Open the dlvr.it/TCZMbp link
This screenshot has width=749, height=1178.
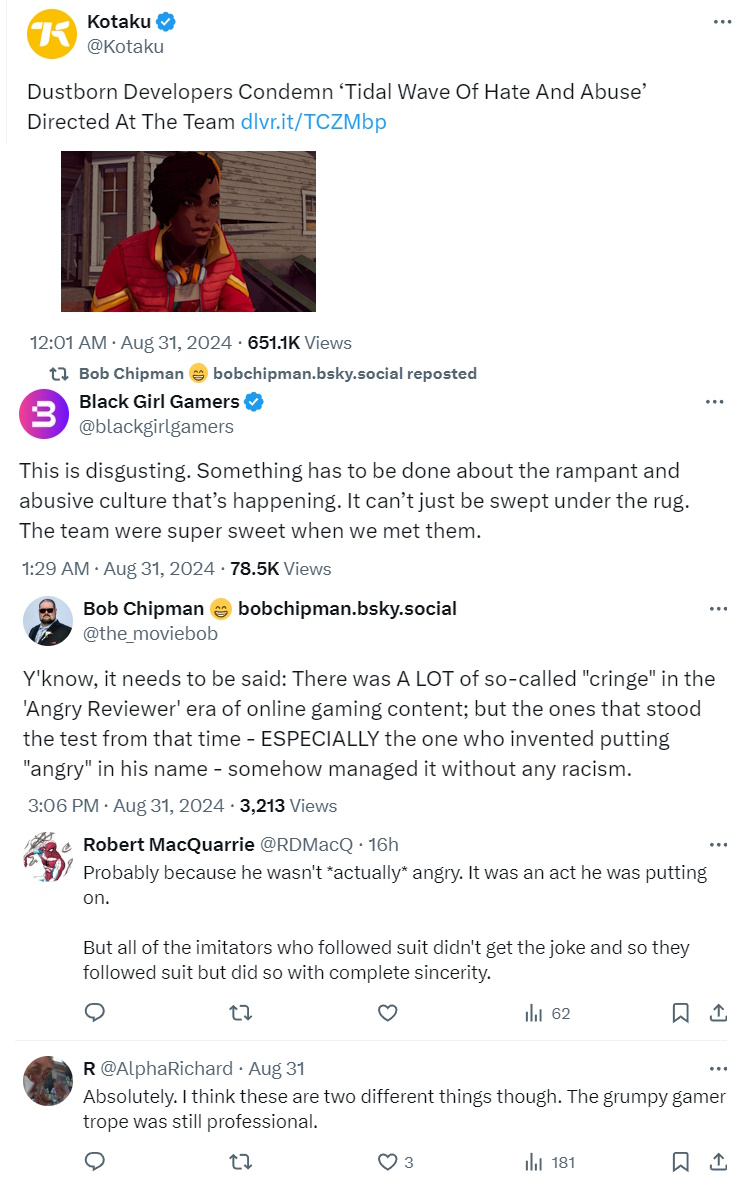(x=313, y=122)
